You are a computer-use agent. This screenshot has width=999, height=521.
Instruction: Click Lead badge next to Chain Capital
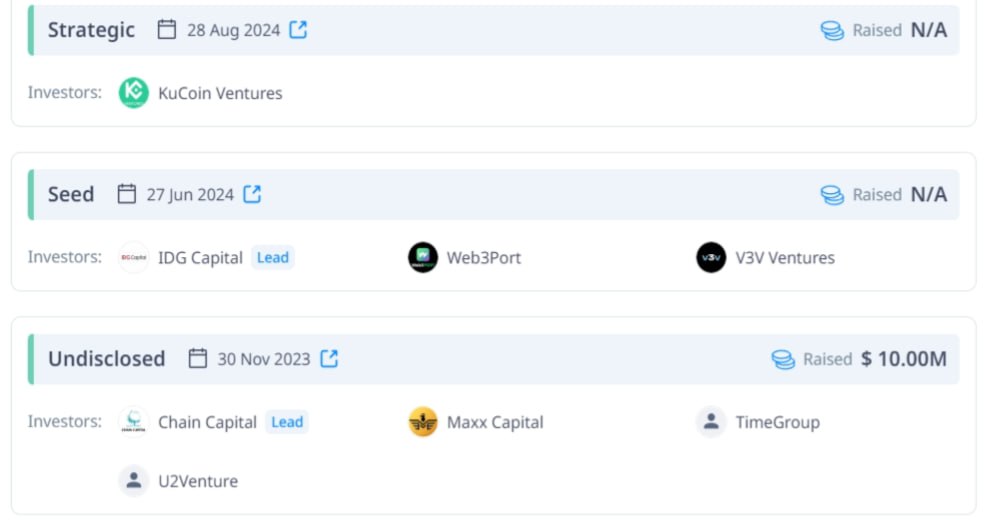pyautogui.click(x=287, y=422)
